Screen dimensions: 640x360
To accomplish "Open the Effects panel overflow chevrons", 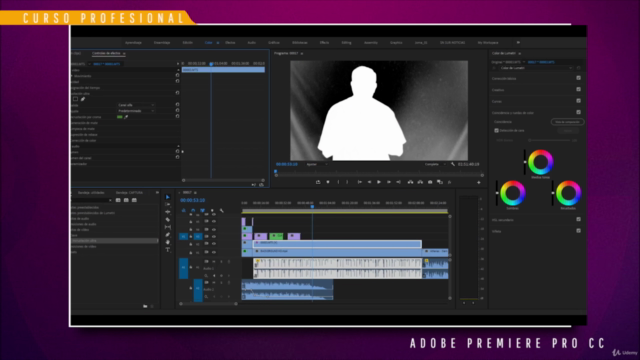I will click(157, 193).
